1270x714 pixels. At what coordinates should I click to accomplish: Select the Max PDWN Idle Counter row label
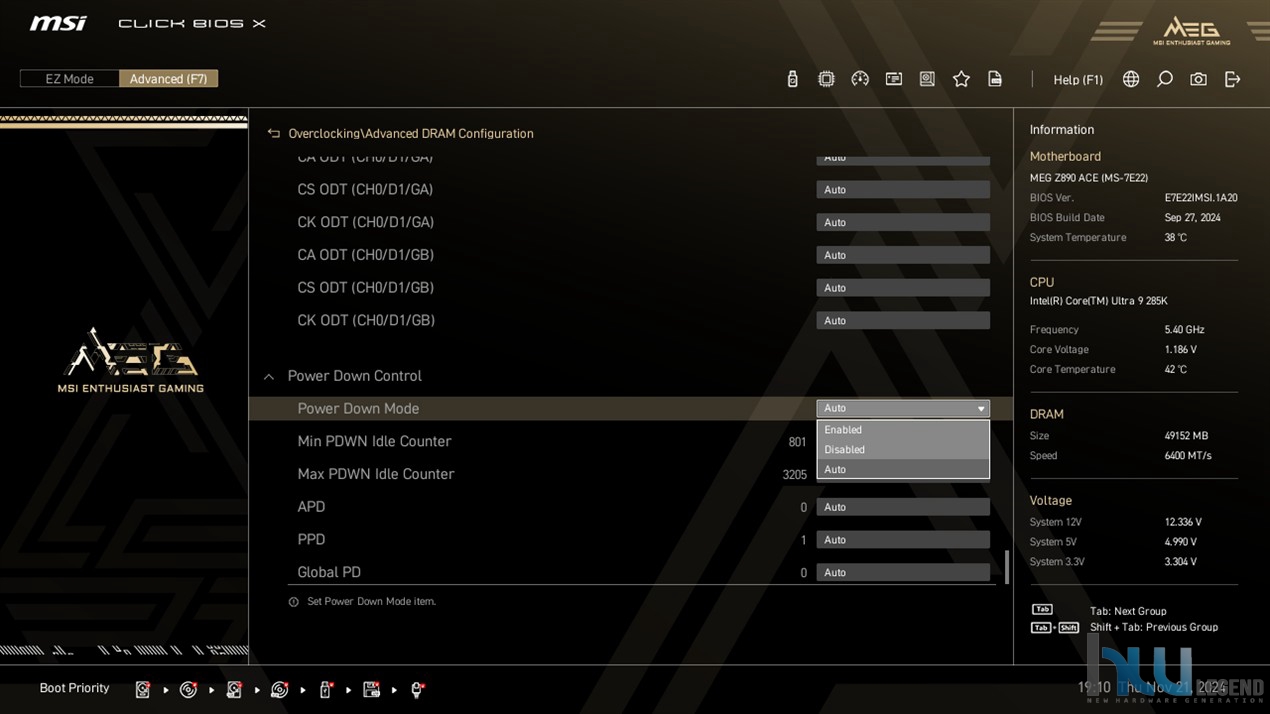[x=376, y=474]
